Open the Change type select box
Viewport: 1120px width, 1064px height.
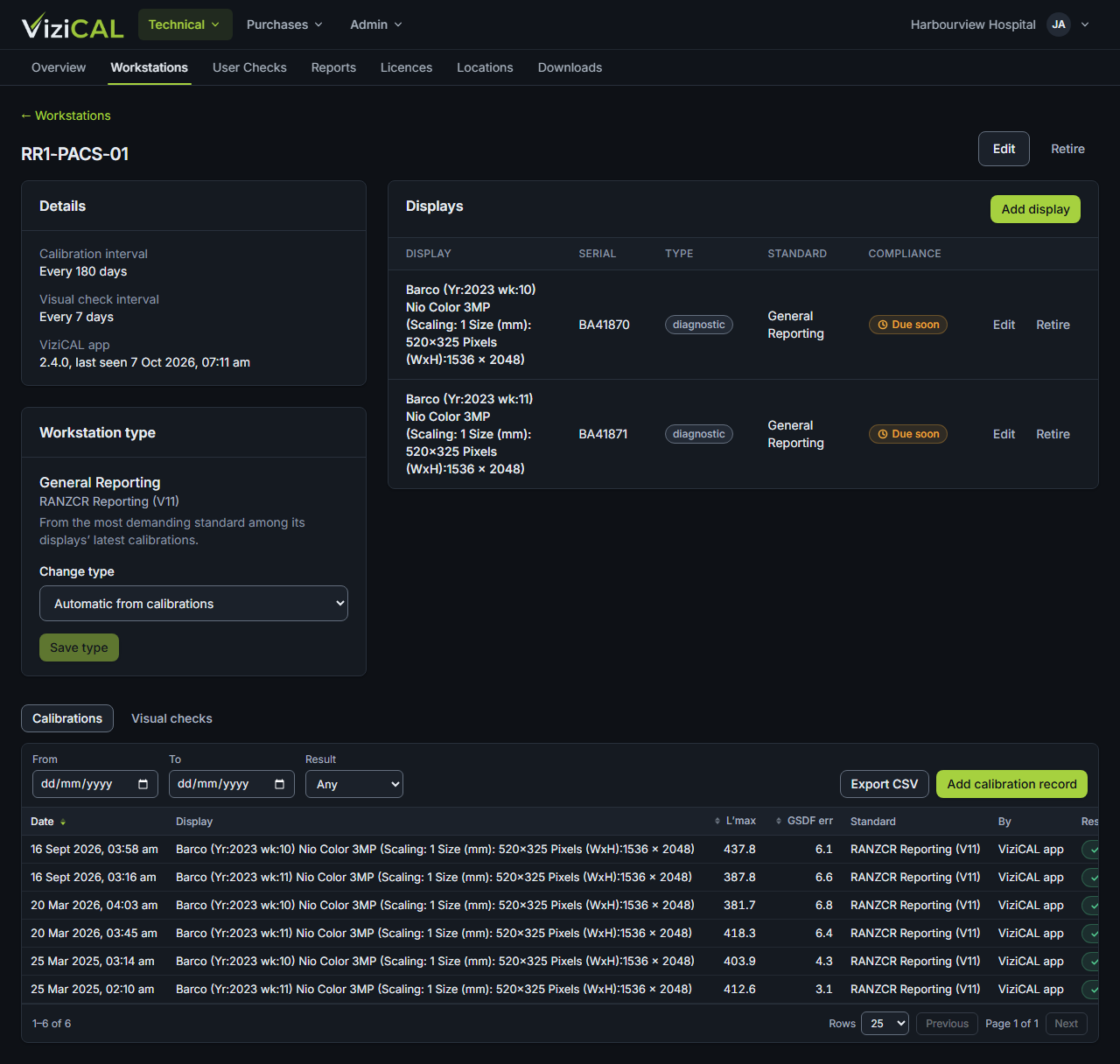[x=193, y=604]
